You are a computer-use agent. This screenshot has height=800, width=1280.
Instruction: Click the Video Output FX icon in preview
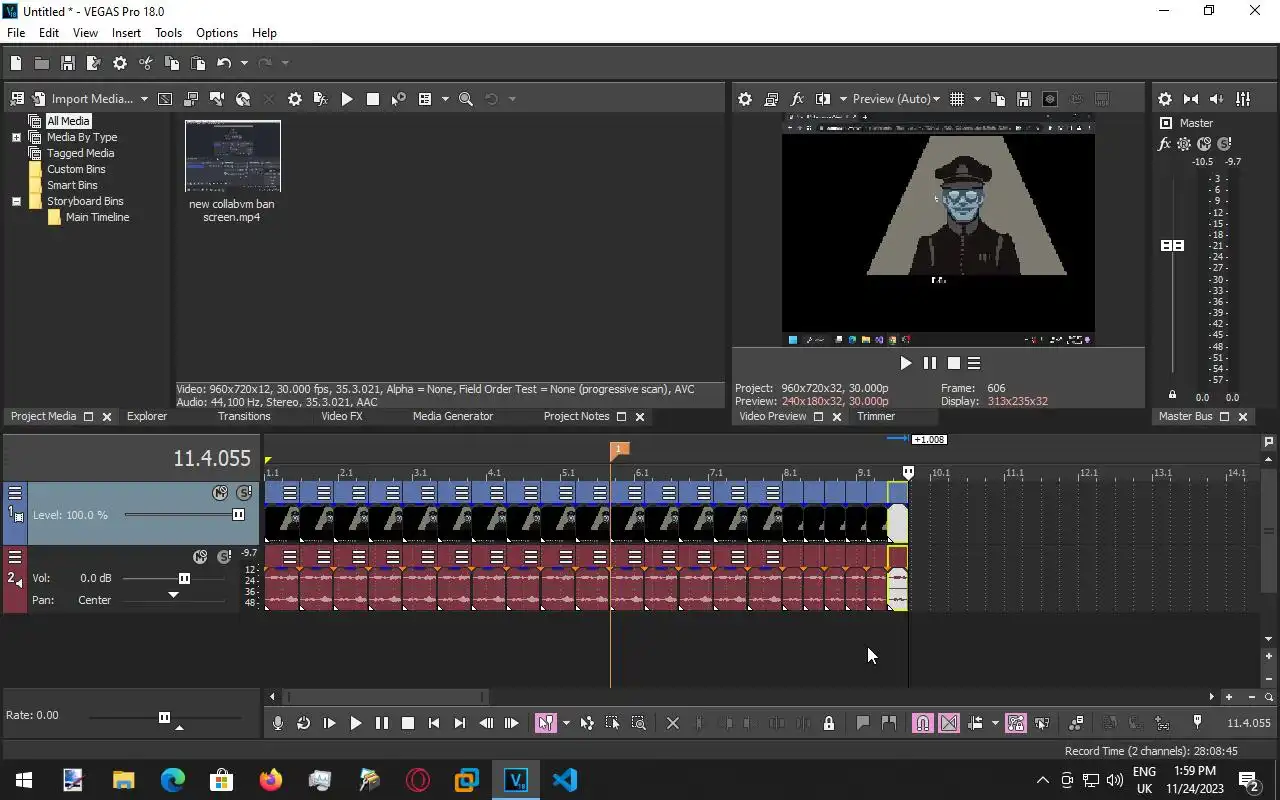(x=797, y=99)
